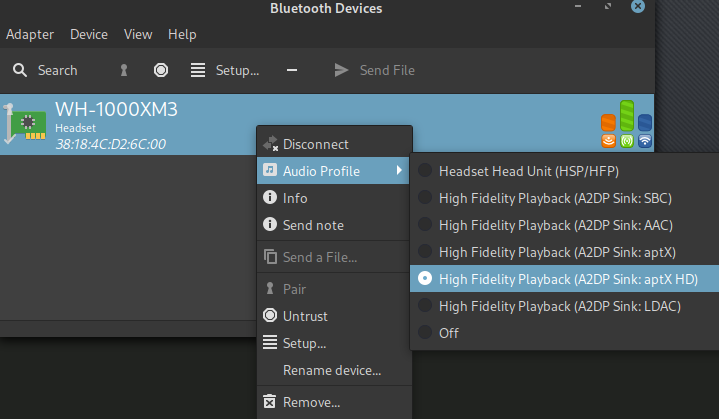Open the Adapter menu
The image size is (719, 419).
pos(30,34)
